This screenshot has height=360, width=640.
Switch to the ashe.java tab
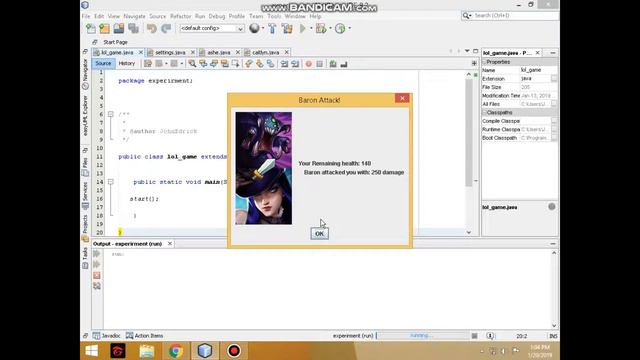coord(219,53)
